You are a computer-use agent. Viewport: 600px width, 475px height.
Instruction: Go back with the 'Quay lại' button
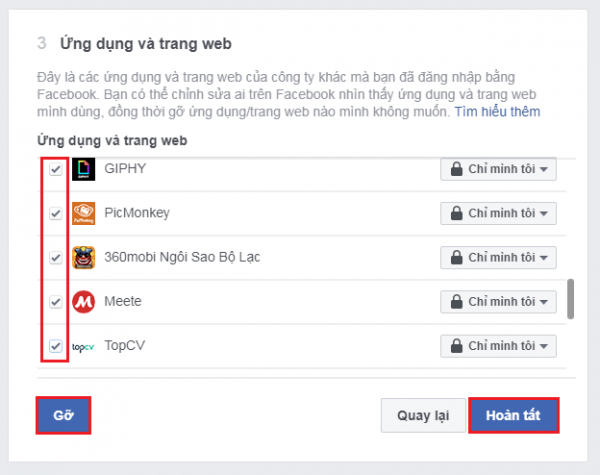point(423,415)
